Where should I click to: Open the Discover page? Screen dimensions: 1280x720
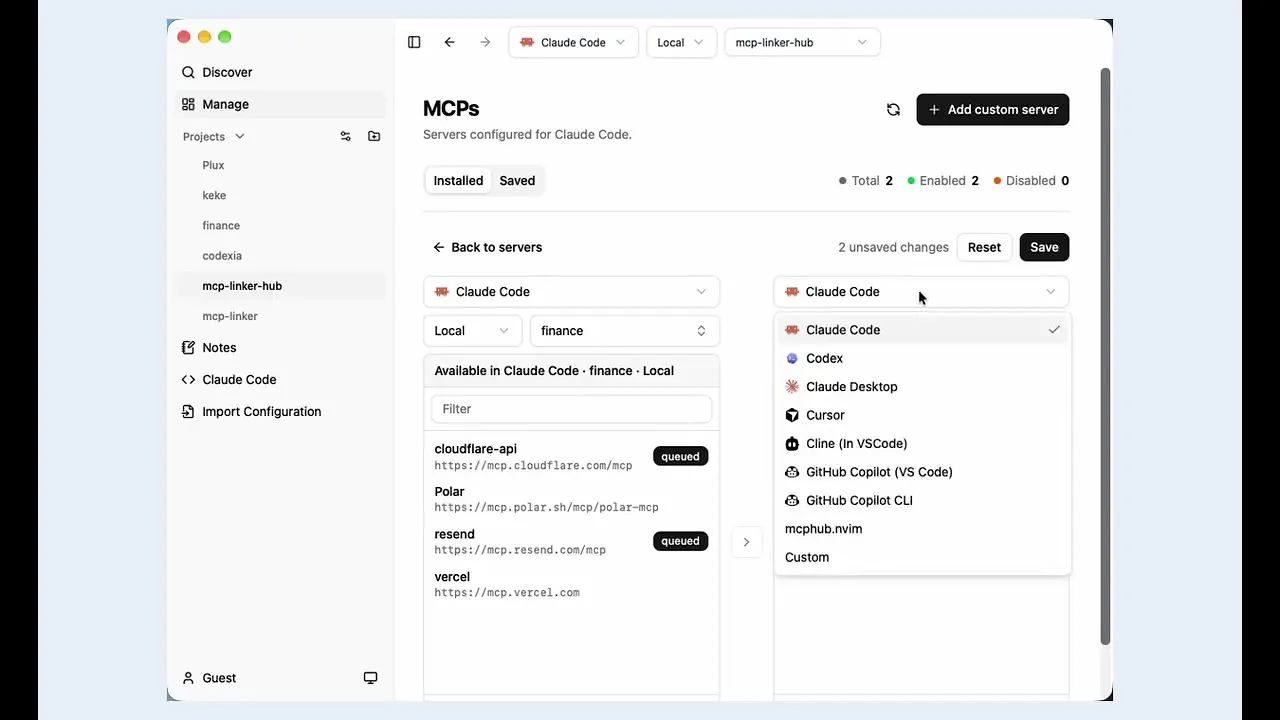coord(280,72)
